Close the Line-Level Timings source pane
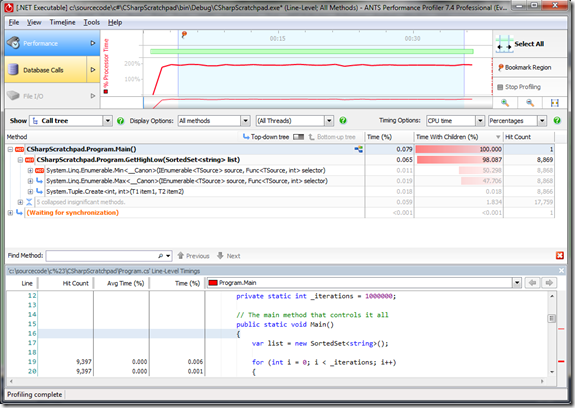575x408 pixels. click(561, 271)
